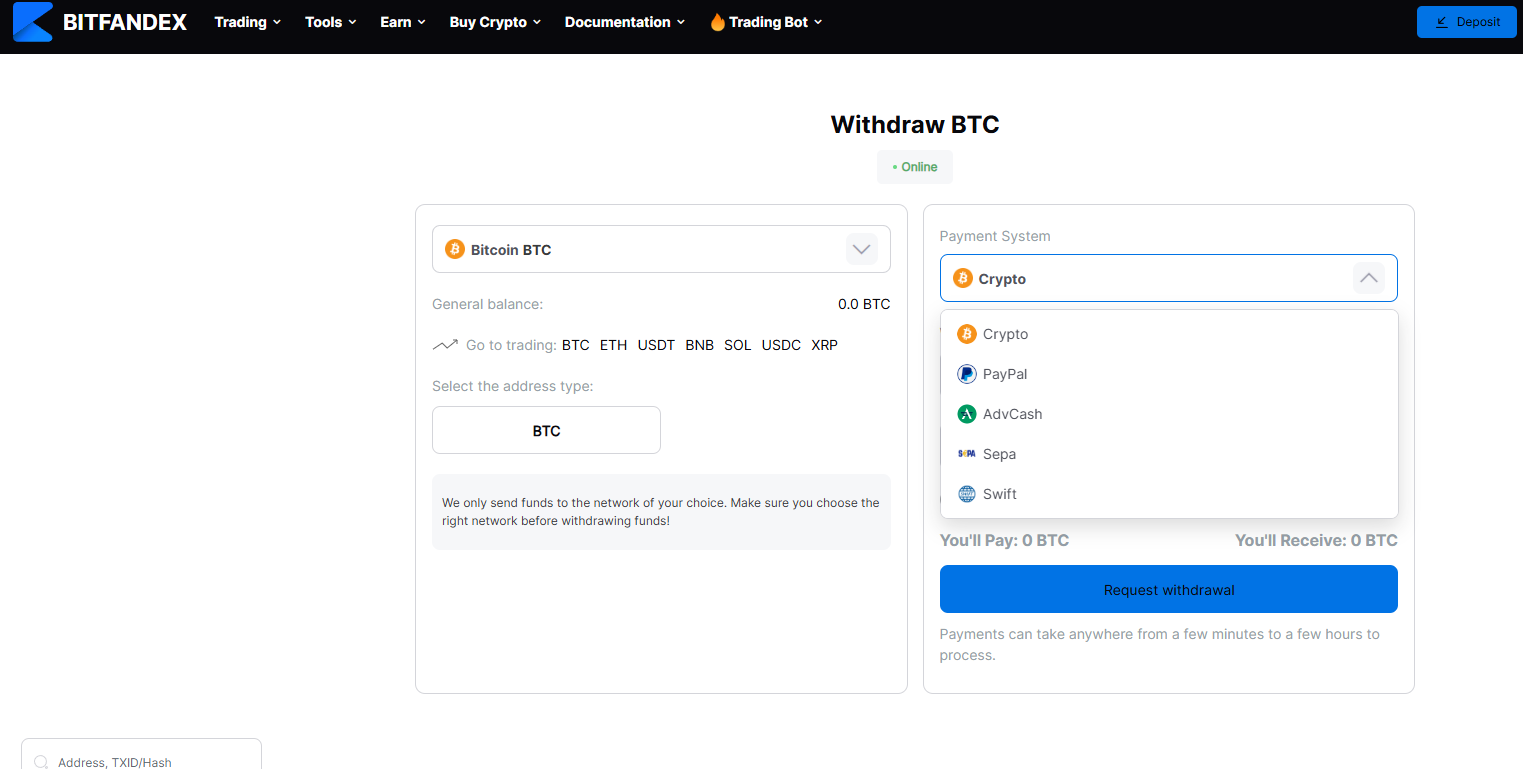Image resolution: width=1523 pixels, height=769 pixels.
Task: Click the BITFANDEX logo icon
Action: [x=33, y=21]
